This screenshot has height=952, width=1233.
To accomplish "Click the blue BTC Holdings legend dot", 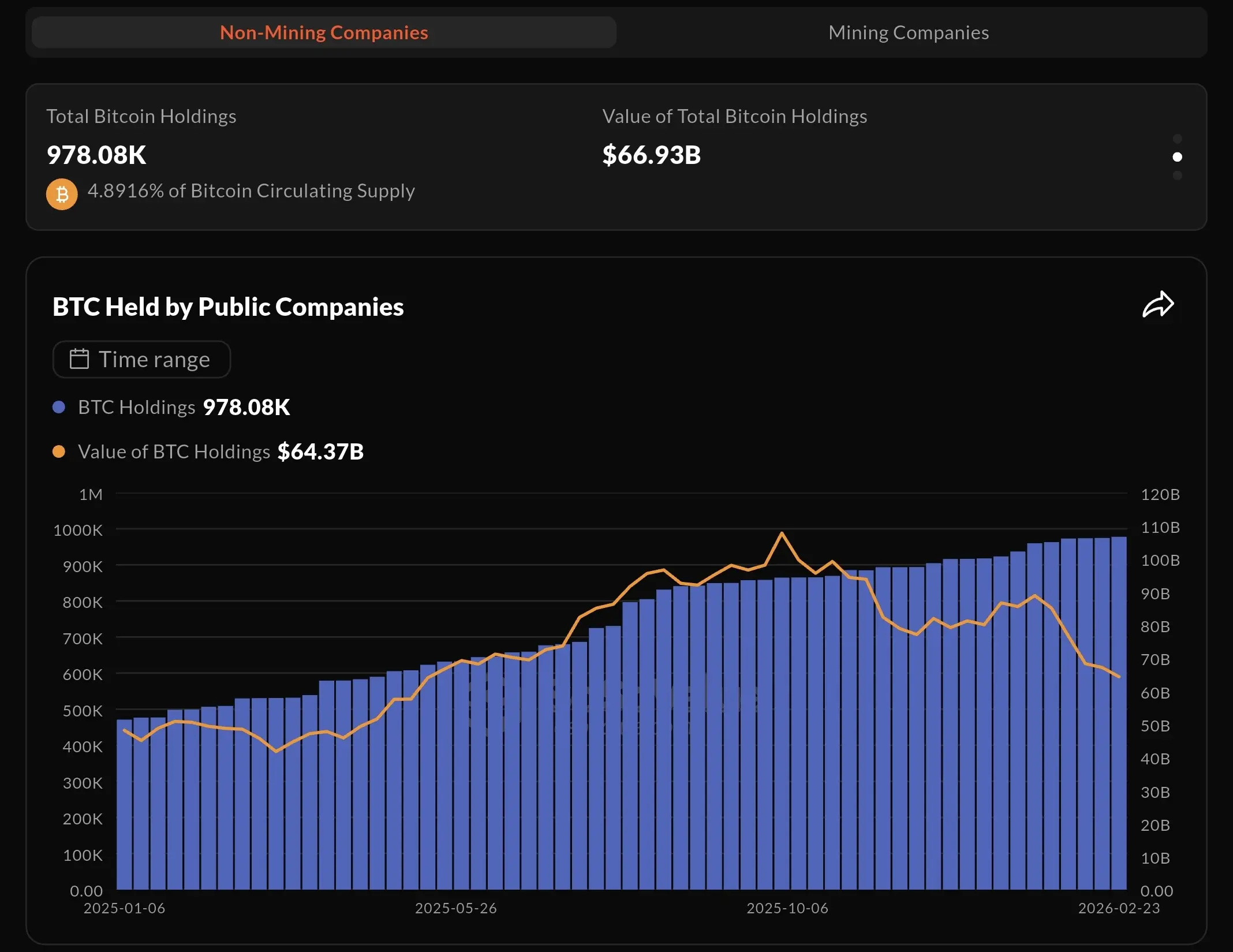I will click(x=59, y=408).
